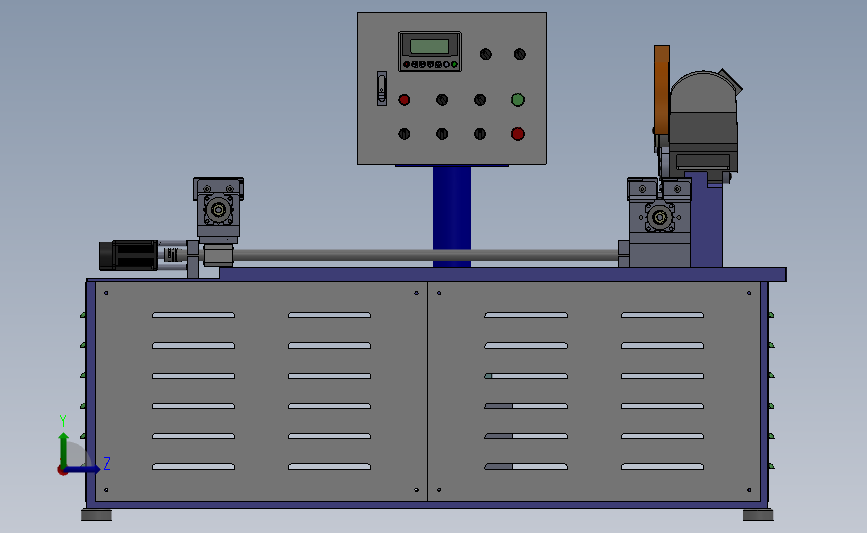
Task: Select the left leveling foot under cabinet
Action: 96,515
